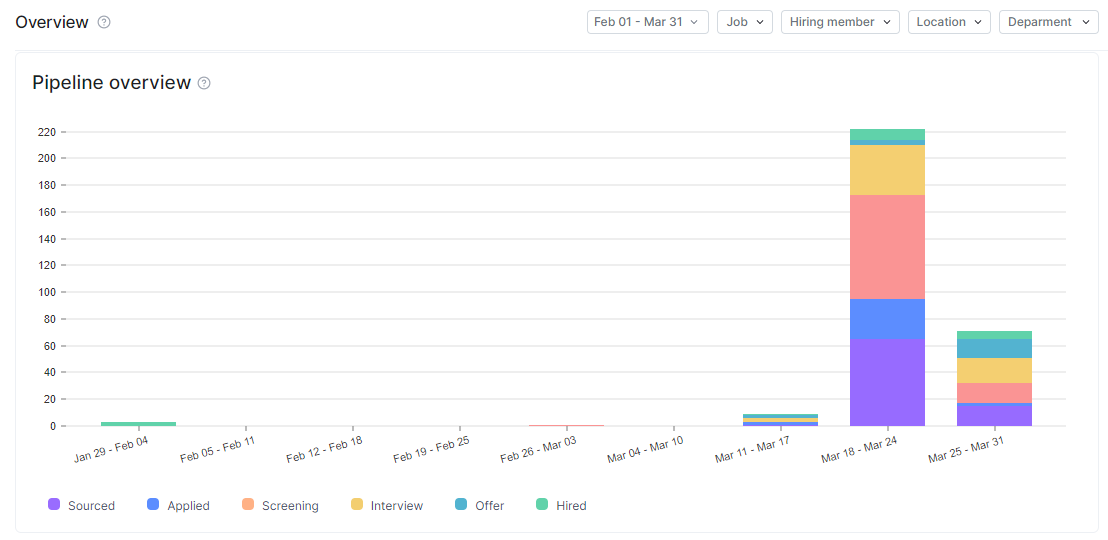Click the Overview page title
The height and width of the screenshot is (540, 1108).
(x=52, y=22)
